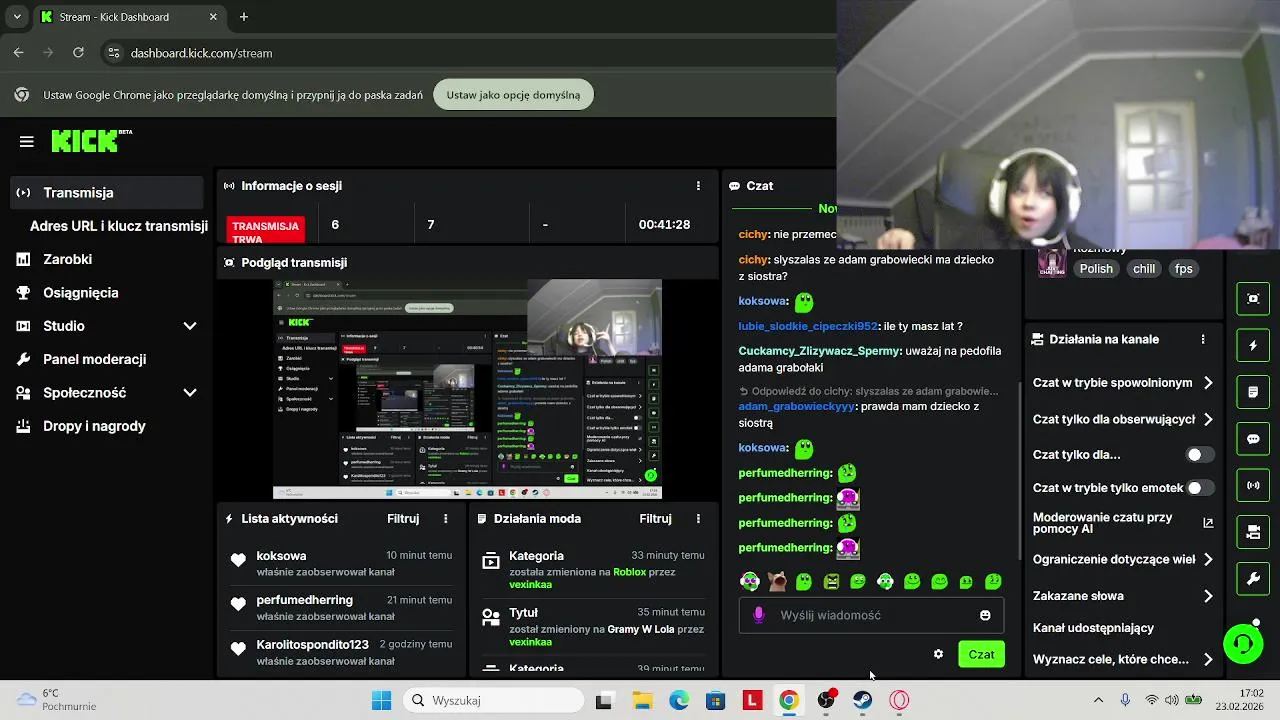Click the purple microphone icon in message box
Screen dimensions: 1280x720
(x=759, y=615)
